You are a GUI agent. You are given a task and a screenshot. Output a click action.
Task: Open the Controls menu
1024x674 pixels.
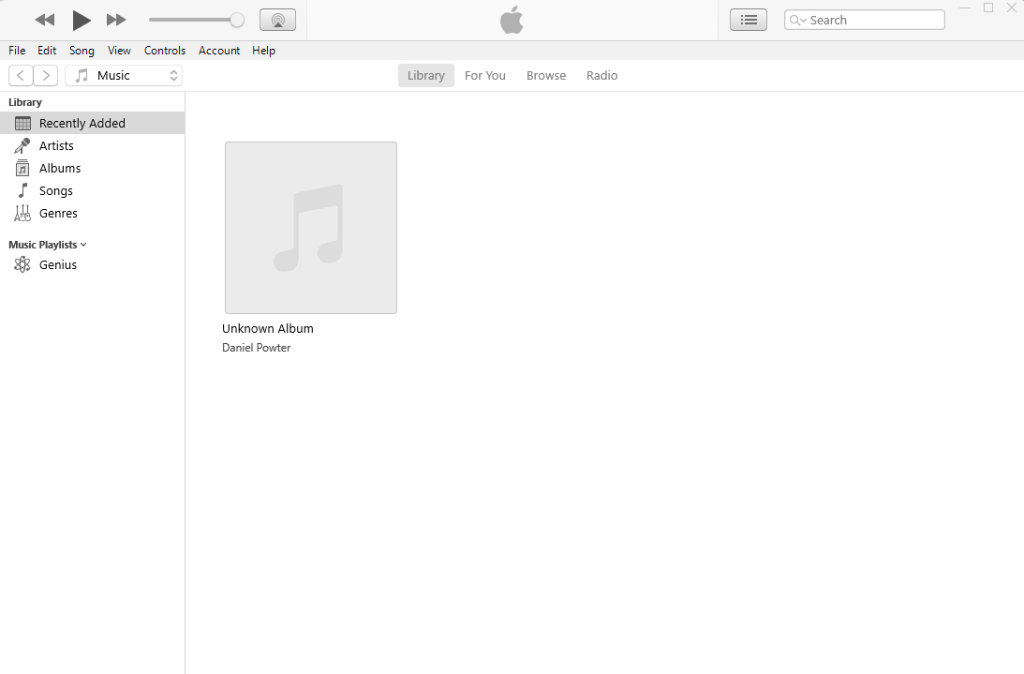(x=164, y=50)
